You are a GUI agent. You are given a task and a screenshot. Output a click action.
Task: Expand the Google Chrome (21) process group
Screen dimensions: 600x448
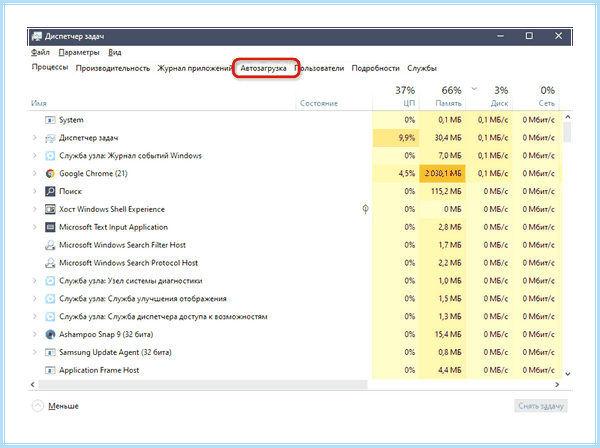34,174
